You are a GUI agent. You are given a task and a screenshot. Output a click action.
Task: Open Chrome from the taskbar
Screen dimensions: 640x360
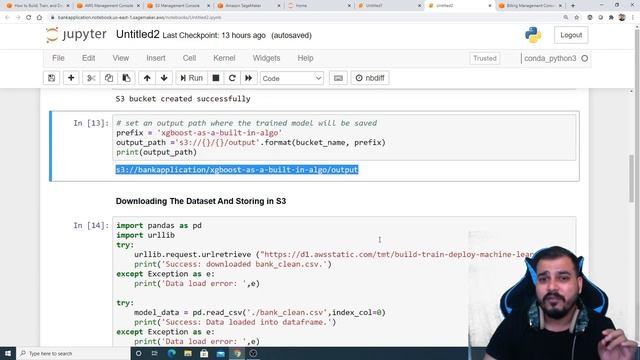(x=237, y=353)
